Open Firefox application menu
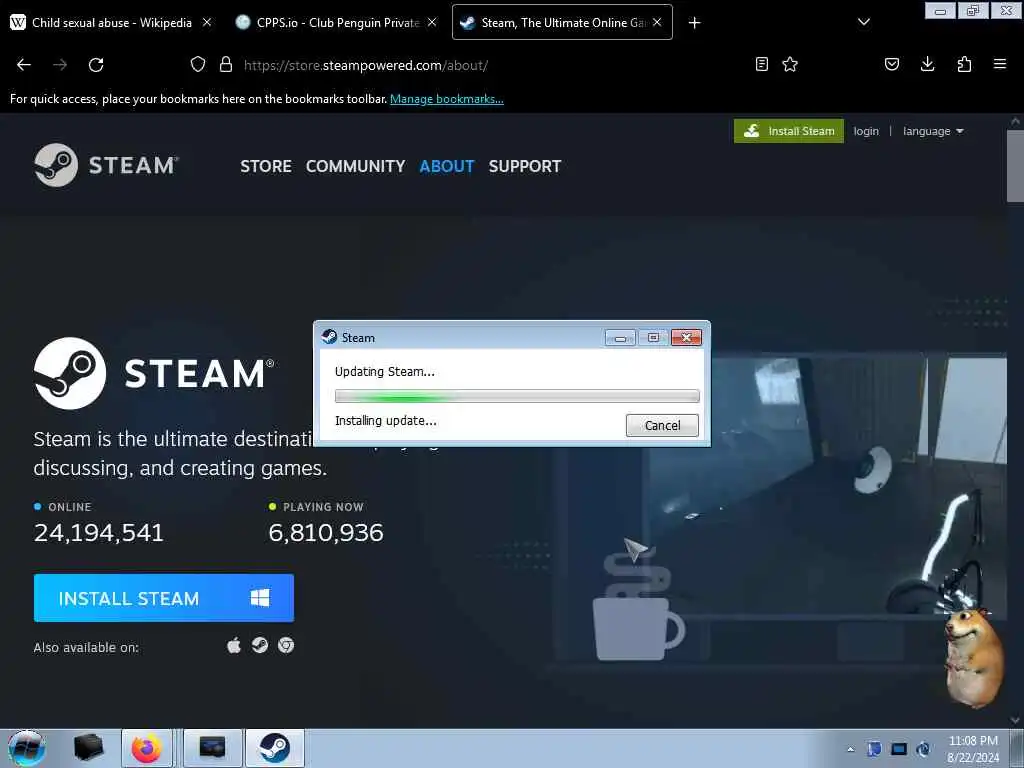This screenshot has width=1024, height=768. [x=1000, y=64]
